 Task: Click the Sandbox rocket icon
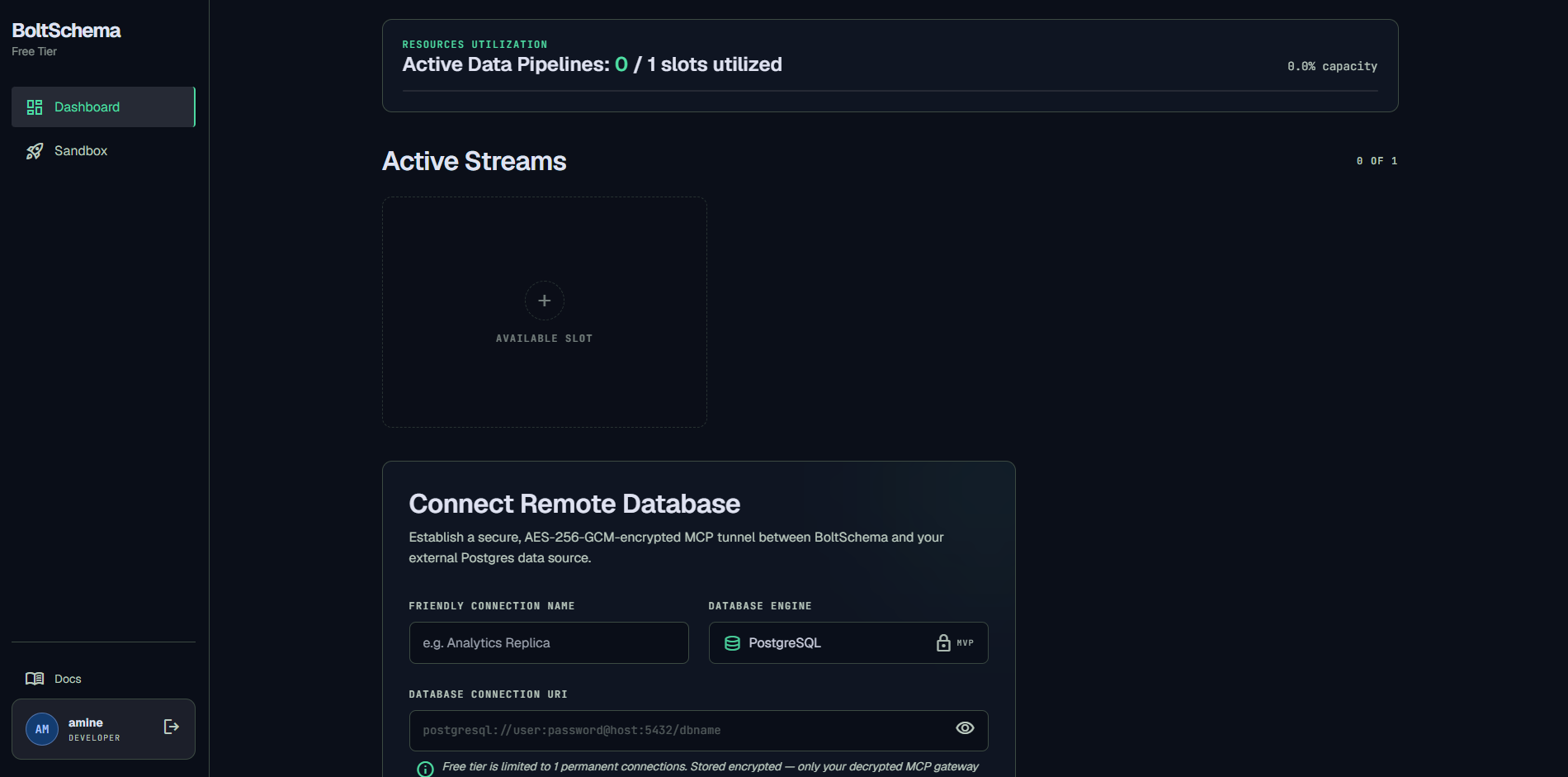click(x=35, y=151)
